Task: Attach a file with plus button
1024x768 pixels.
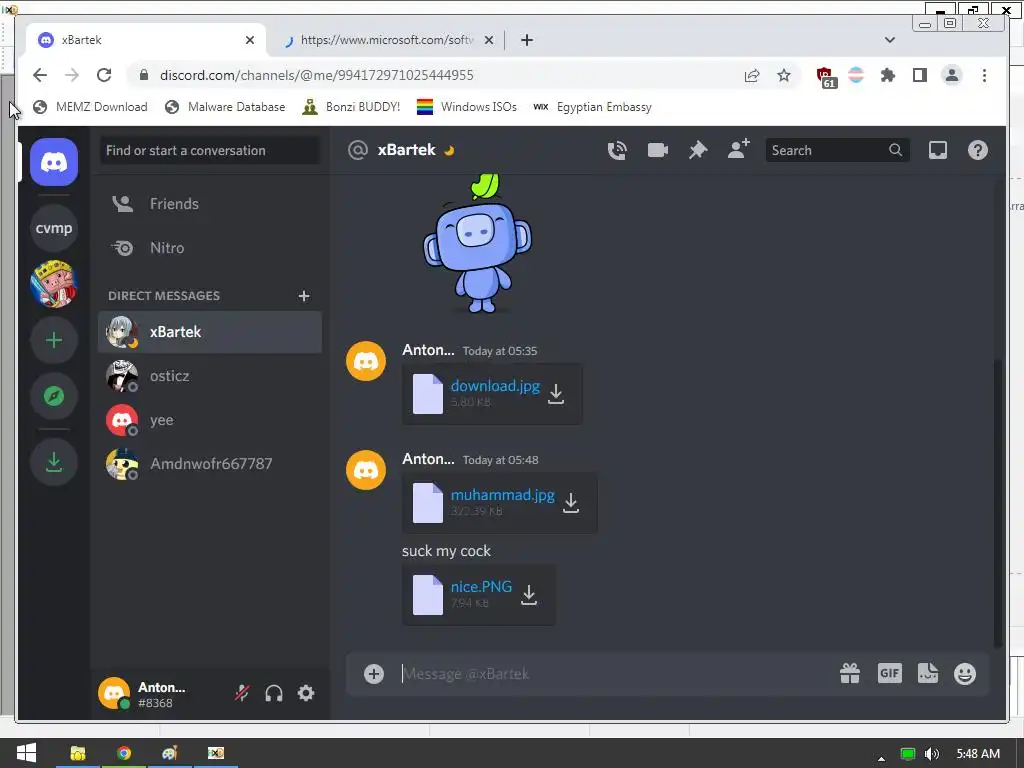Action: pyautogui.click(x=374, y=673)
